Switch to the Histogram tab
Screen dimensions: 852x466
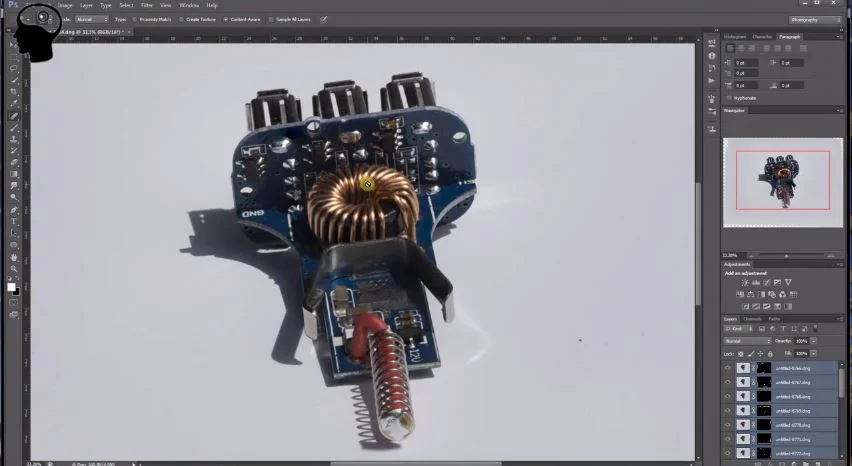(735, 36)
